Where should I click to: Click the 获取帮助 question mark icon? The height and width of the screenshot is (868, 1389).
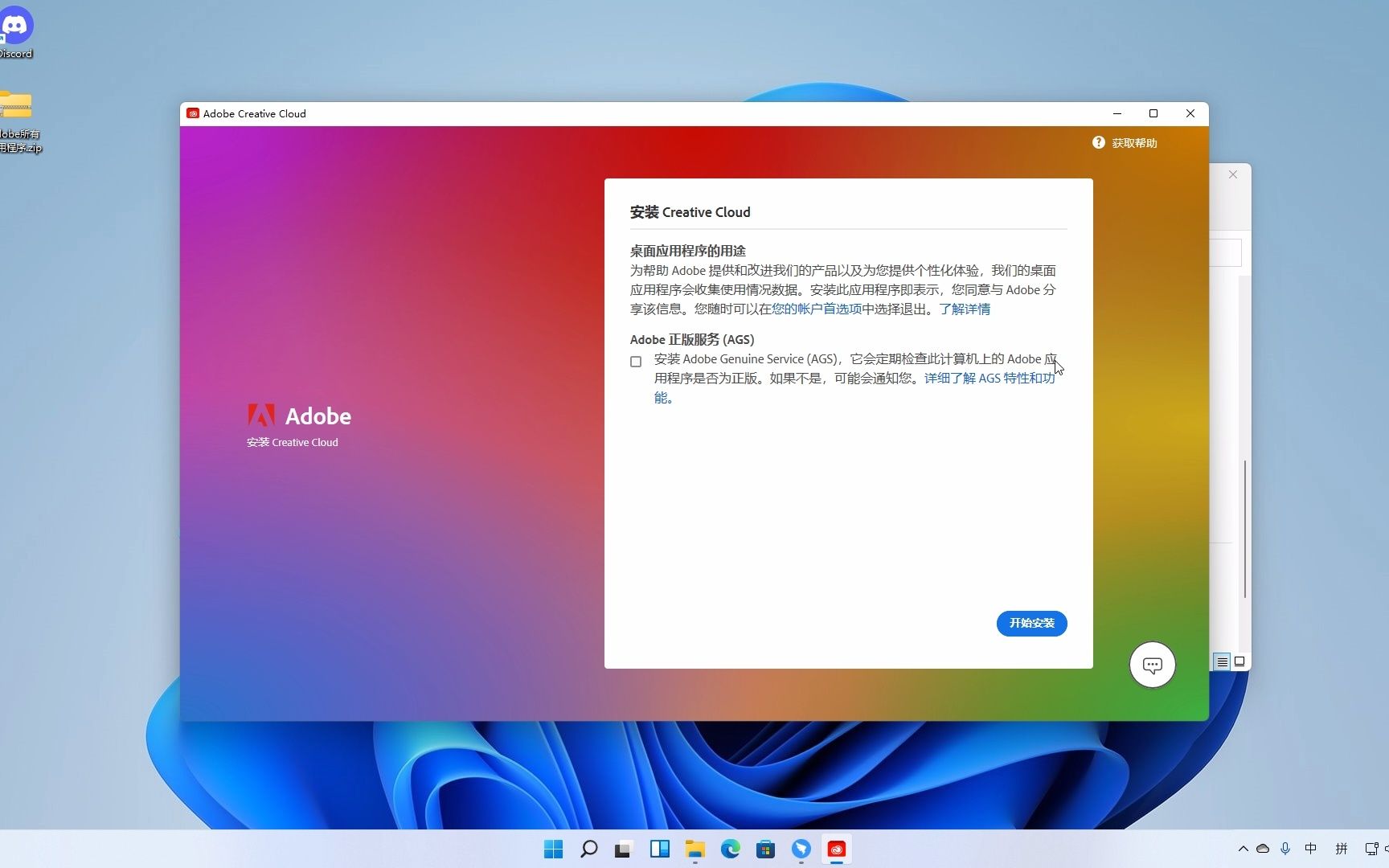pyautogui.click(x=1098, y=142)
